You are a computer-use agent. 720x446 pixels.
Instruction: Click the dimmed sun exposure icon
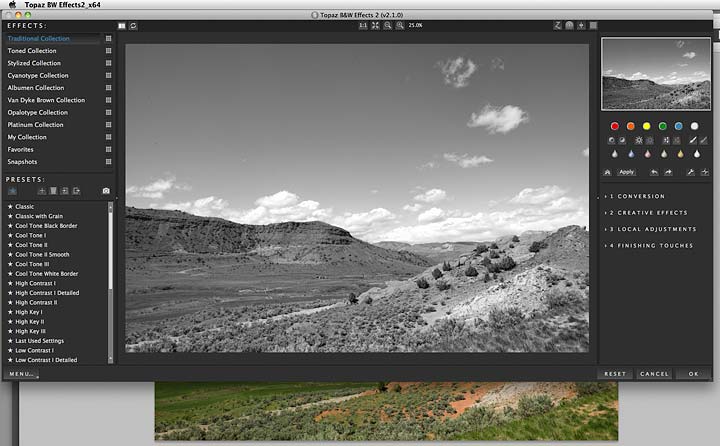[649, 140]
